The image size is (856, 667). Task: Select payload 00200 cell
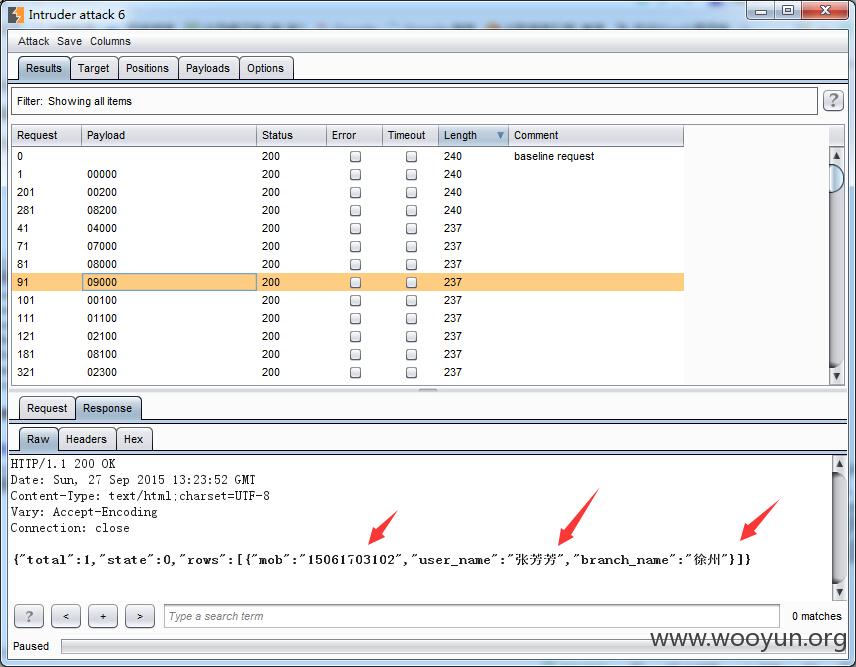169,192
